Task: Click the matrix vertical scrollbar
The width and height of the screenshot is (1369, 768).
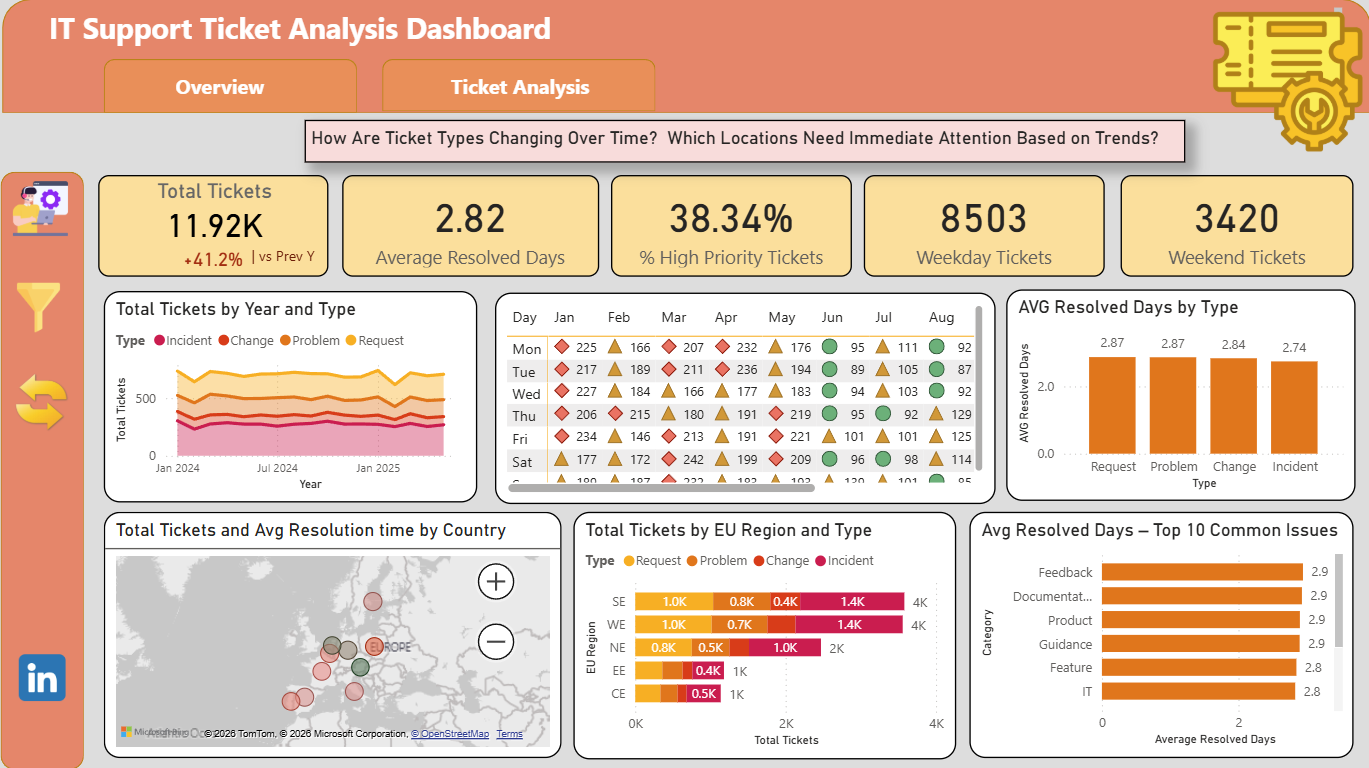Action: coord(978,388)
